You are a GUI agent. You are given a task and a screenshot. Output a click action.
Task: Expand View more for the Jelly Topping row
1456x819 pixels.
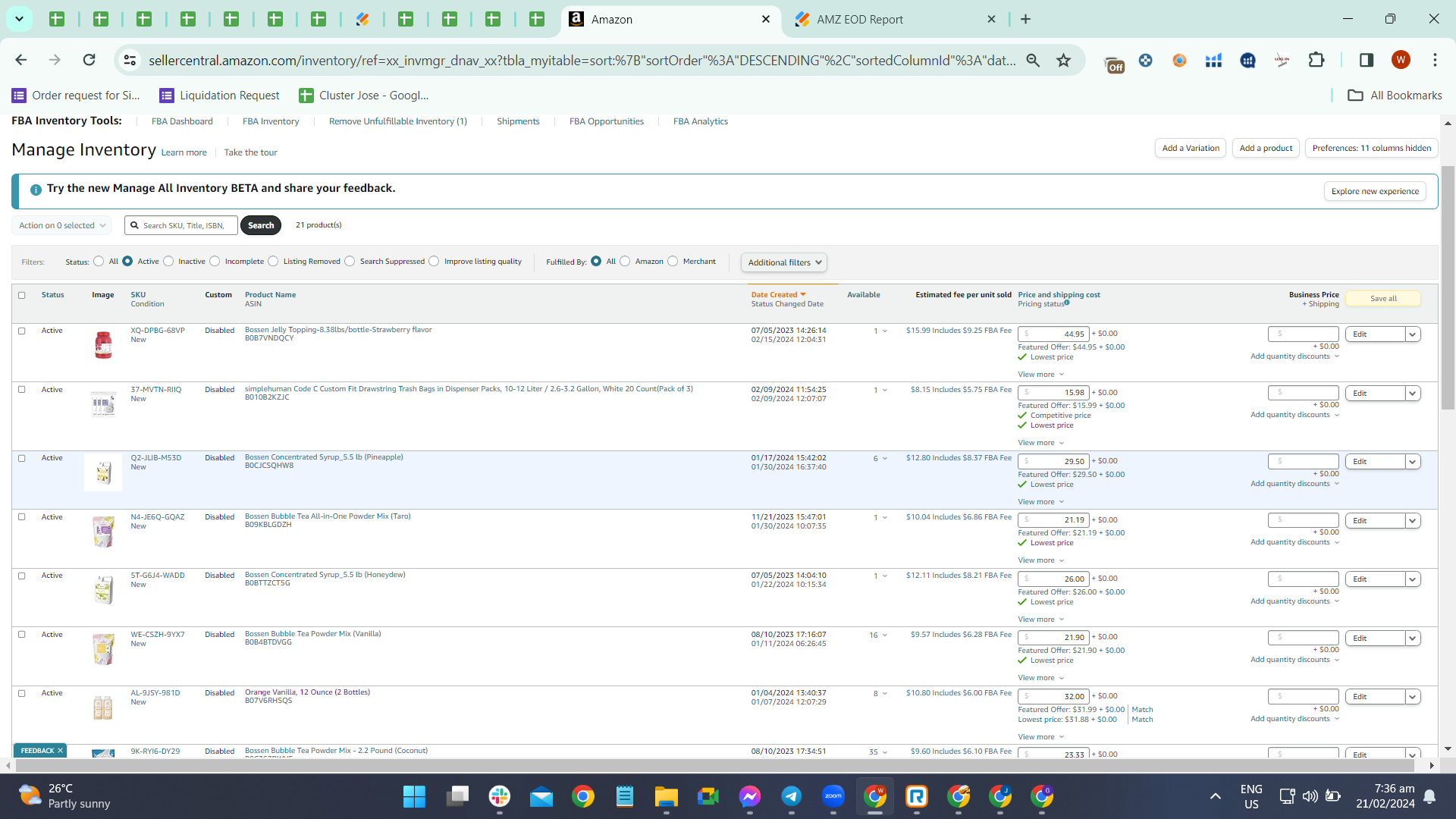coord(1041,375)
